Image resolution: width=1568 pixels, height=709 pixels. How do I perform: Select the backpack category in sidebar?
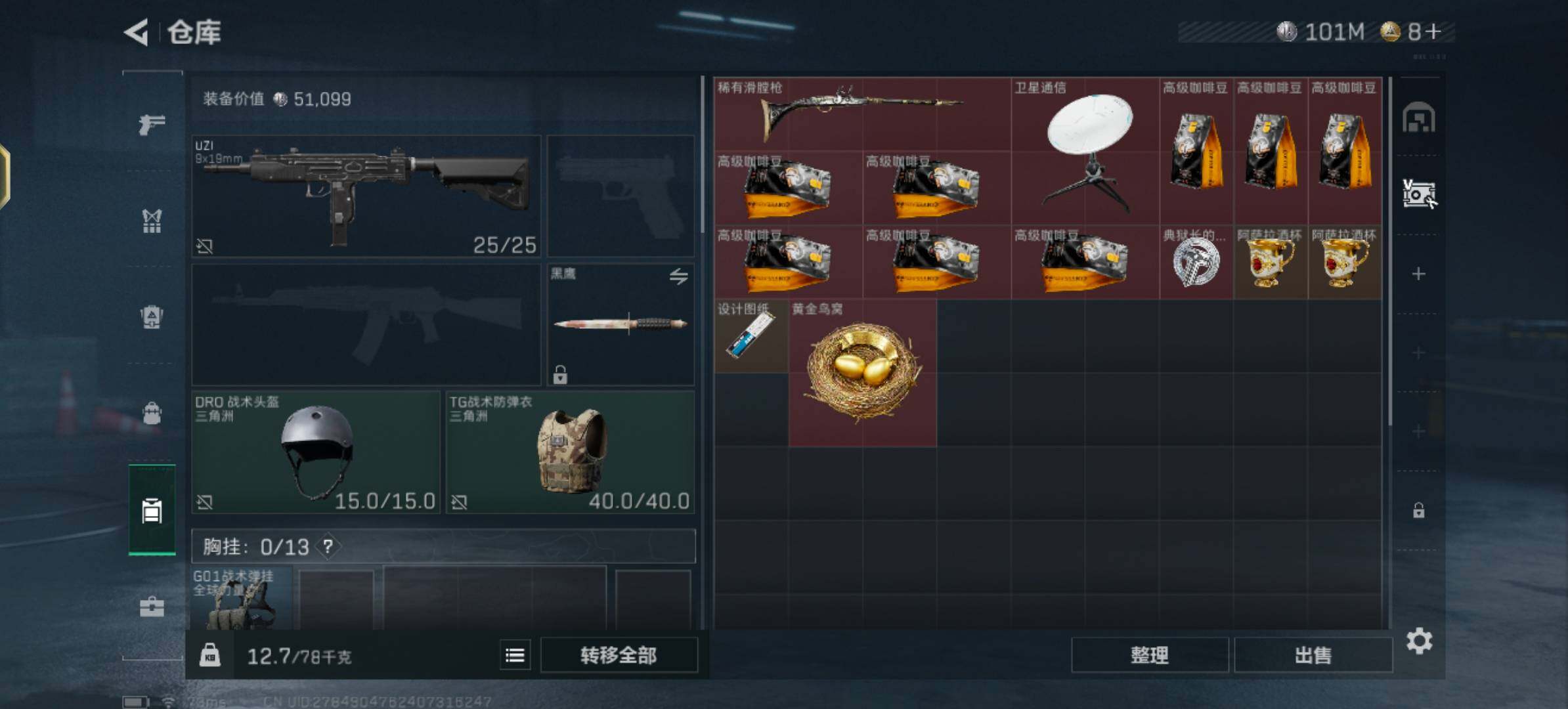click(152, 413)
